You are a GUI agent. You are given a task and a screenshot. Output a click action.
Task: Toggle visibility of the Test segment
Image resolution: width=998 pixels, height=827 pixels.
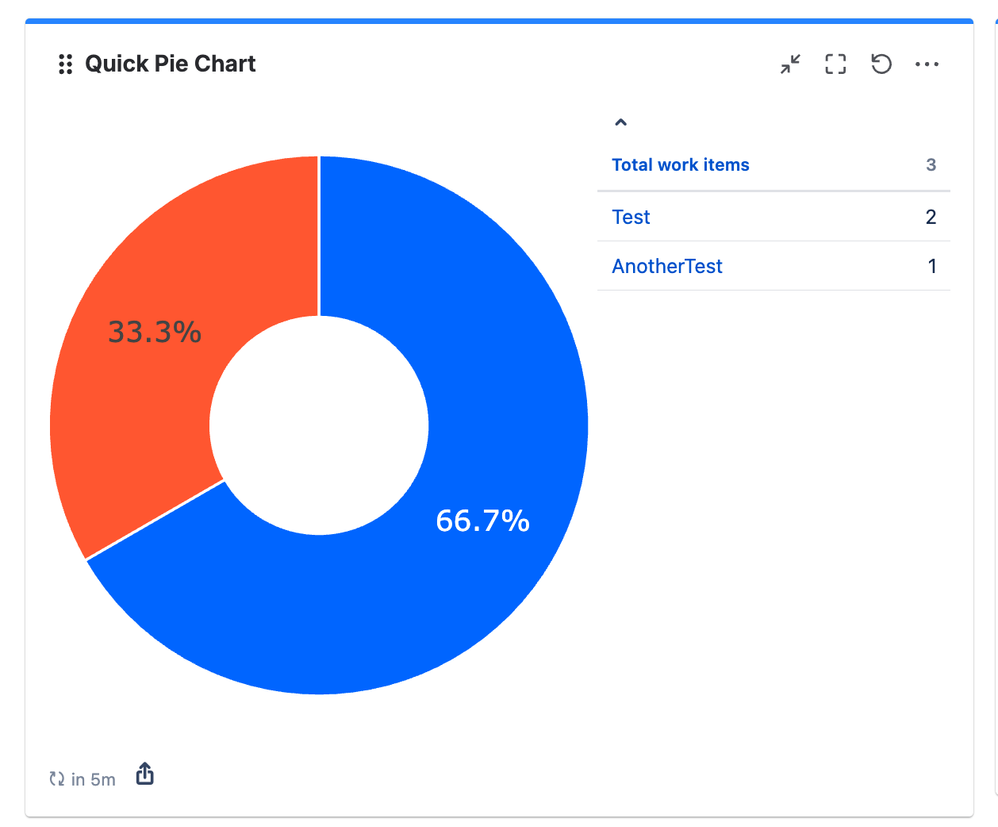pos(631,216)
